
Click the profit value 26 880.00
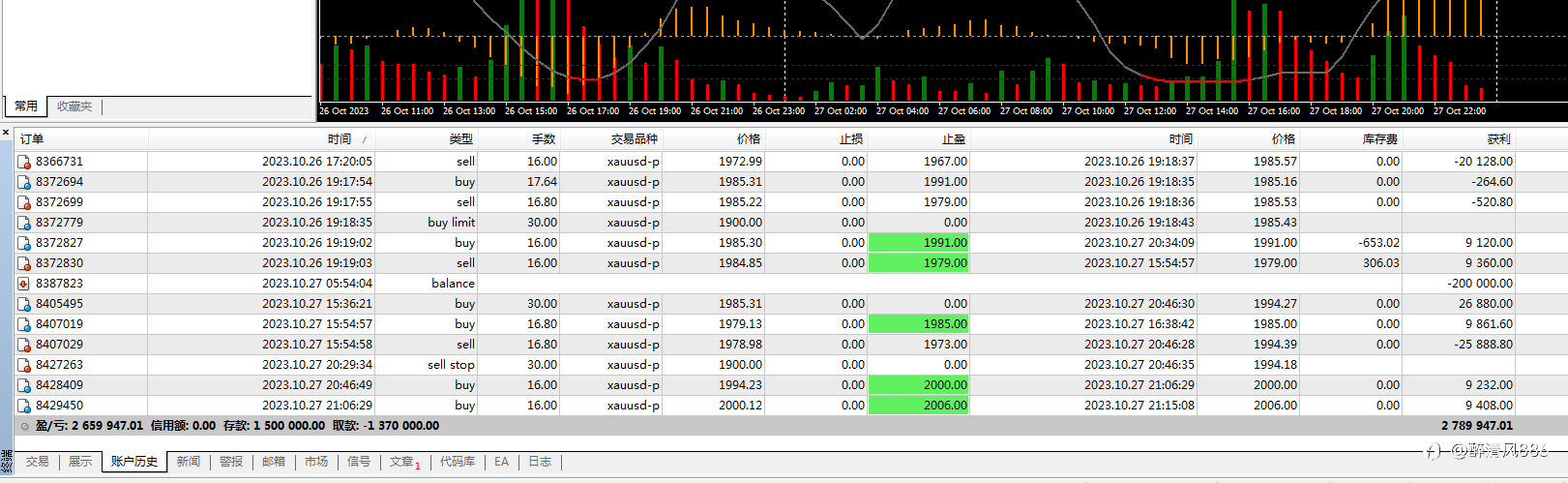point(1486,304)
